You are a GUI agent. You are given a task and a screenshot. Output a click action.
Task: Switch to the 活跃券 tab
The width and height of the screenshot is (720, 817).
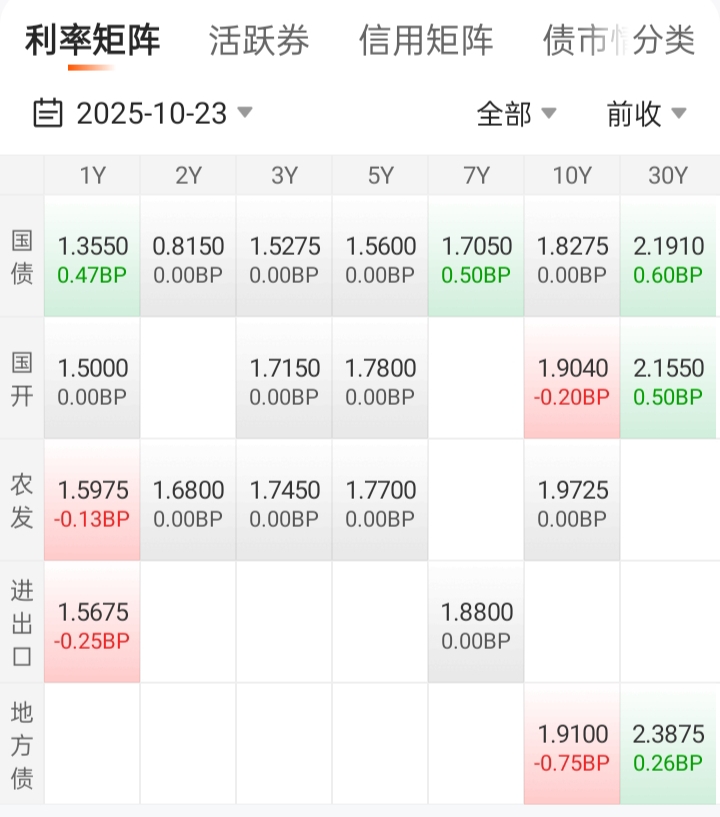click(x=259, y=41)
